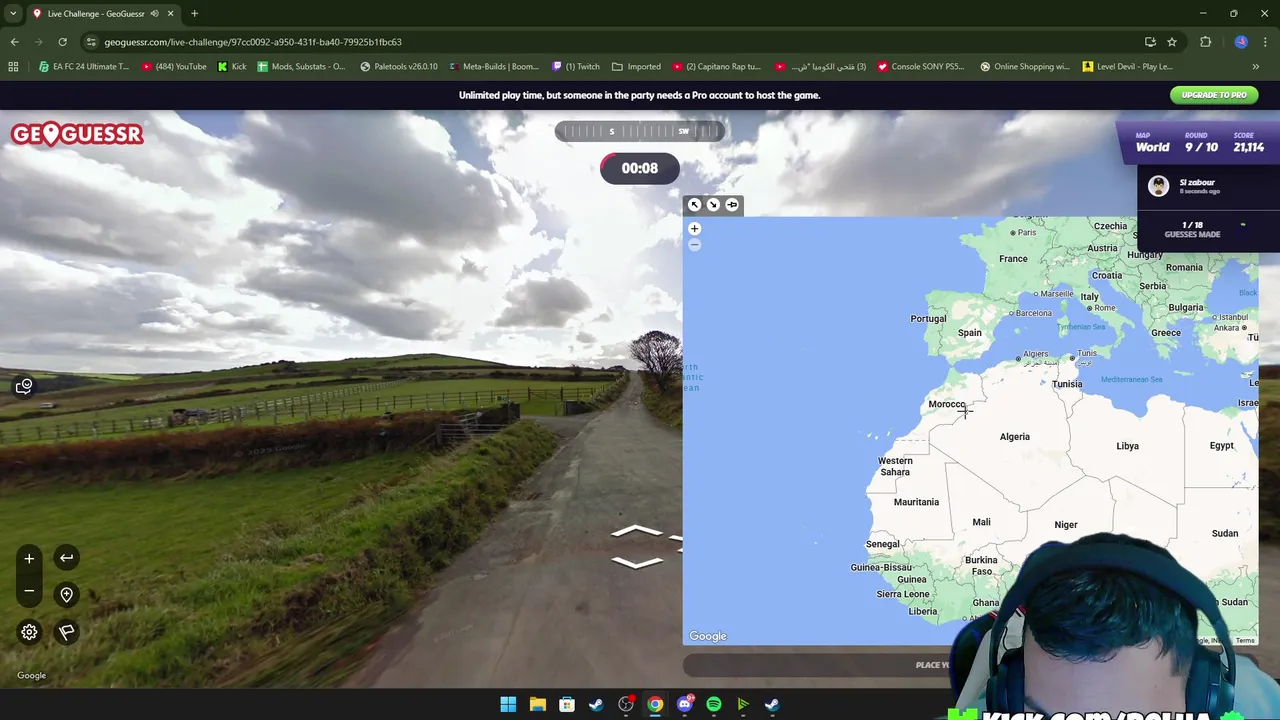Mute the Live Challenge tab audio
The width and height of the screenshot is (1280, 720).
154,14
